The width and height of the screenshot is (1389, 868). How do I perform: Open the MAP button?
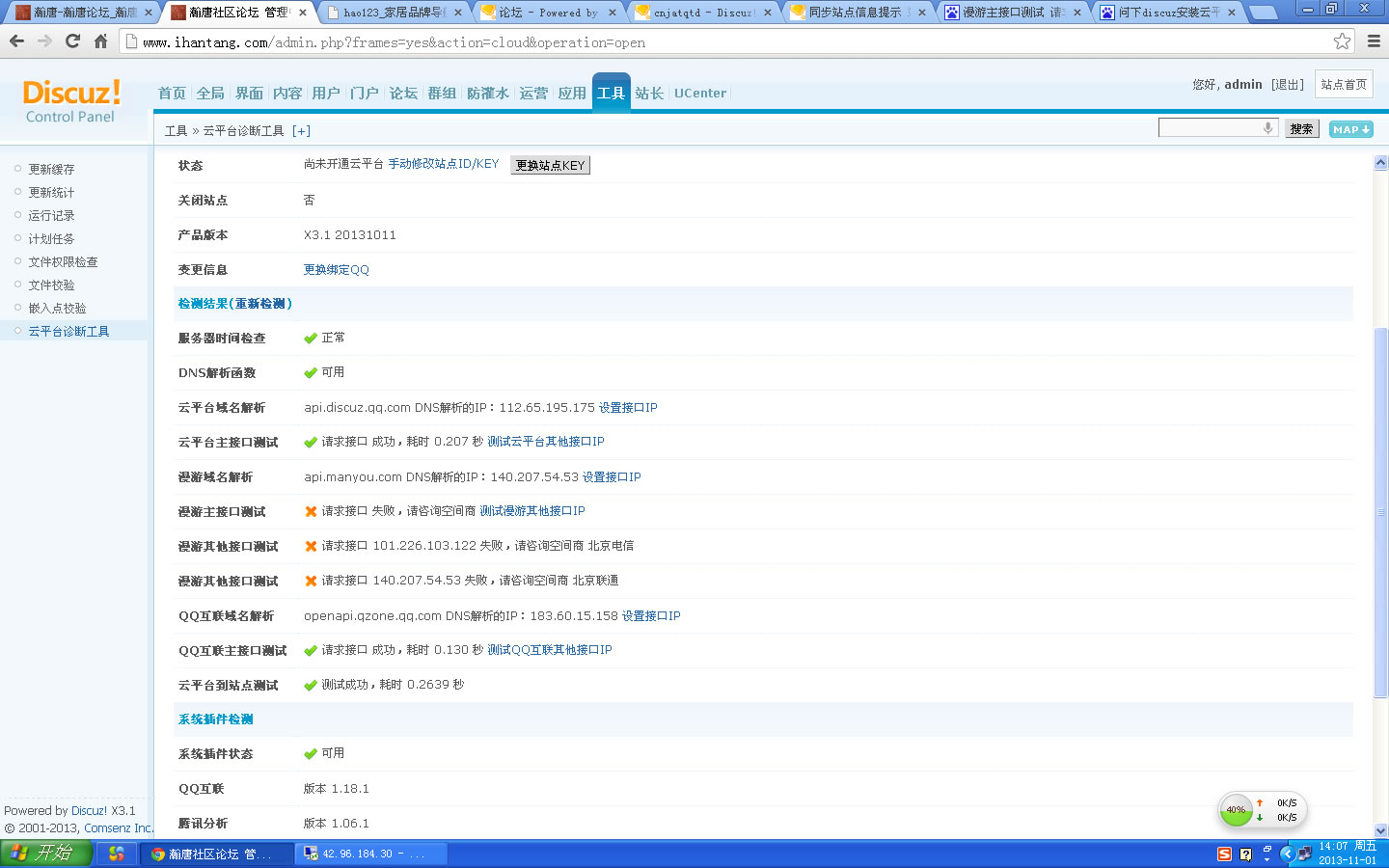1350,129
